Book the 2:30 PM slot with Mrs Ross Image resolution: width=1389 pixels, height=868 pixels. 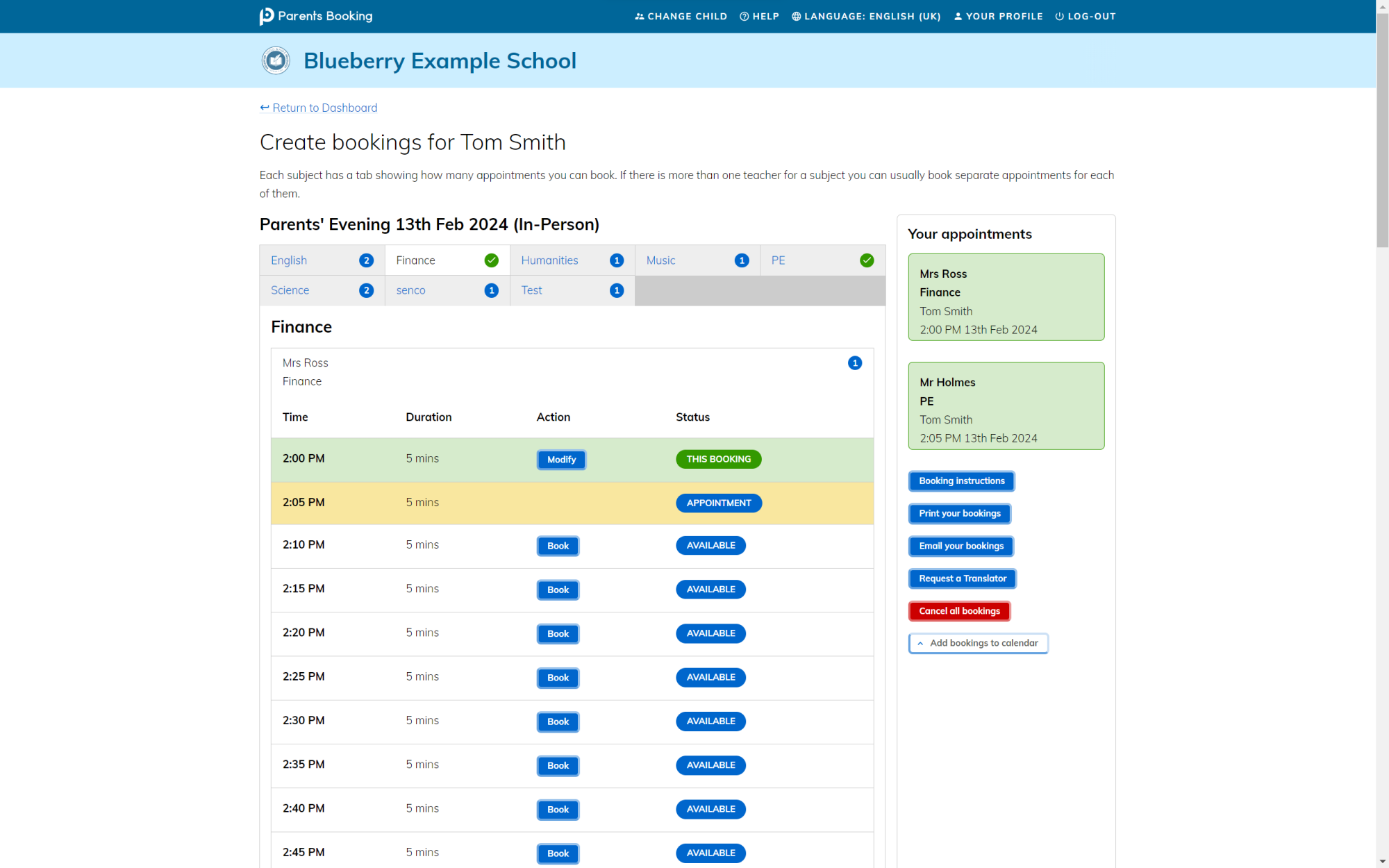(x=557, y=721)
